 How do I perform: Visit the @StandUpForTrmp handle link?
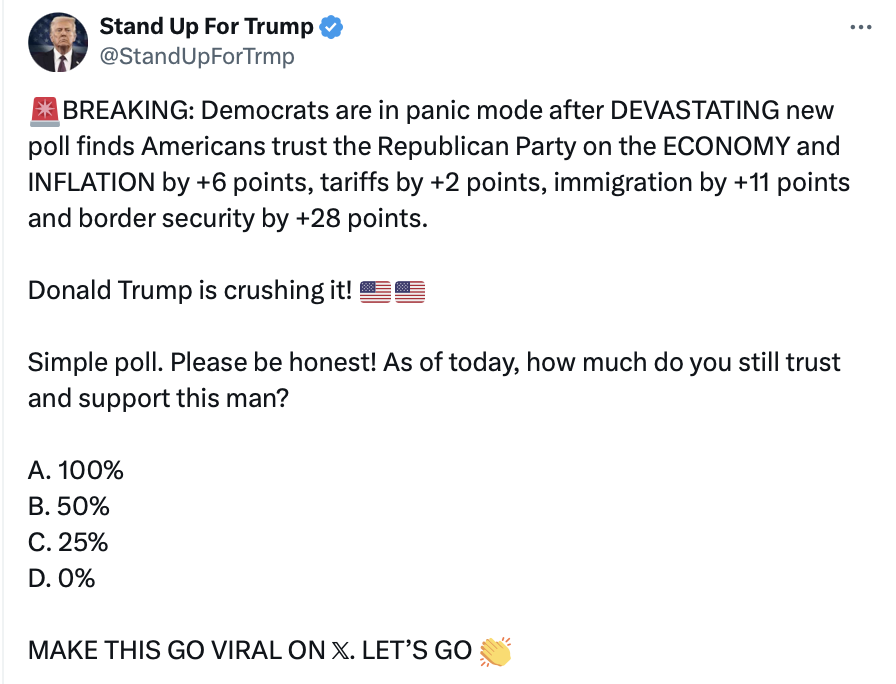pyautogui.click(x=197, y=56)
